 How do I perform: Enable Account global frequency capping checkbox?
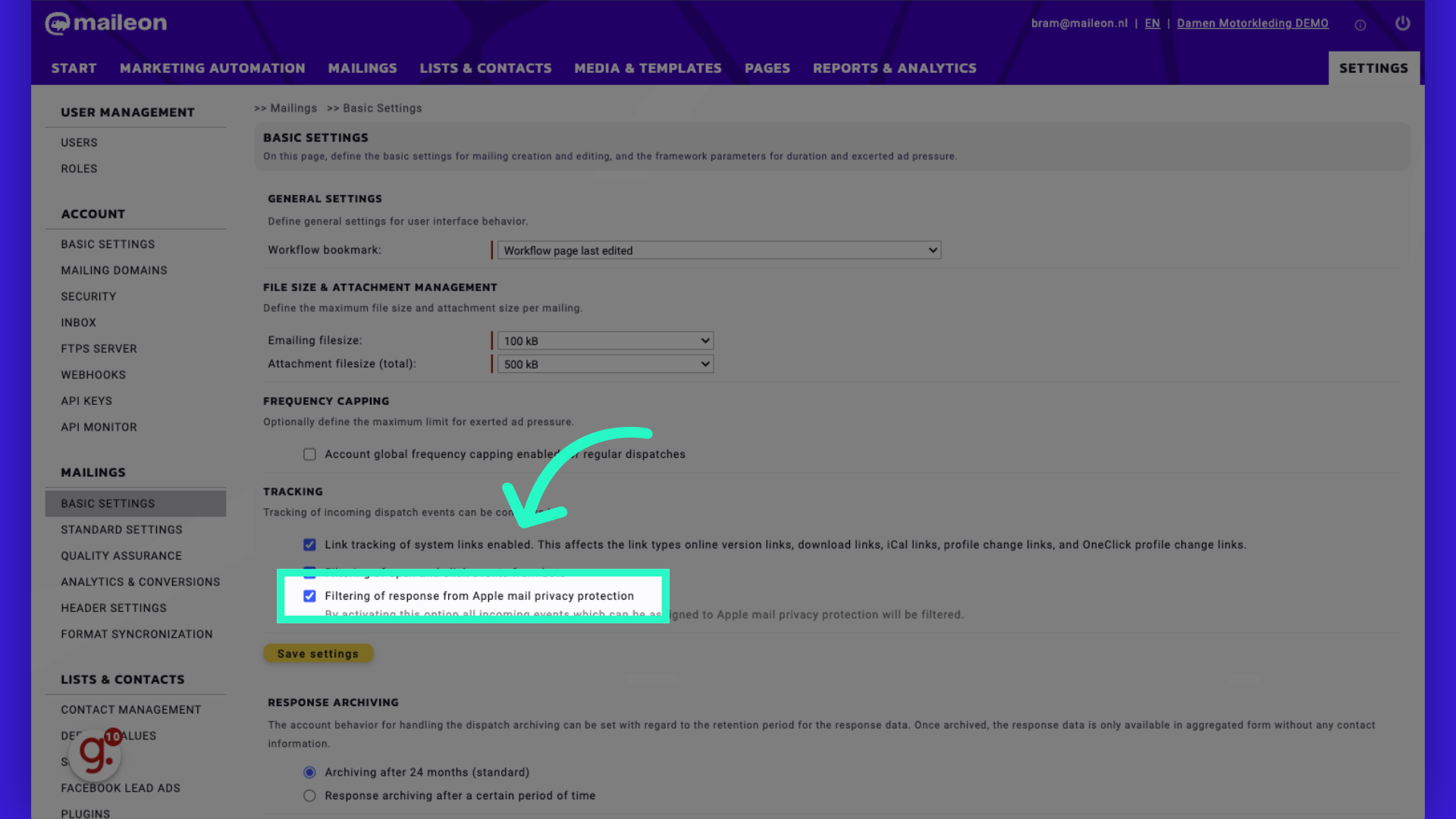(x=308, y=454)
